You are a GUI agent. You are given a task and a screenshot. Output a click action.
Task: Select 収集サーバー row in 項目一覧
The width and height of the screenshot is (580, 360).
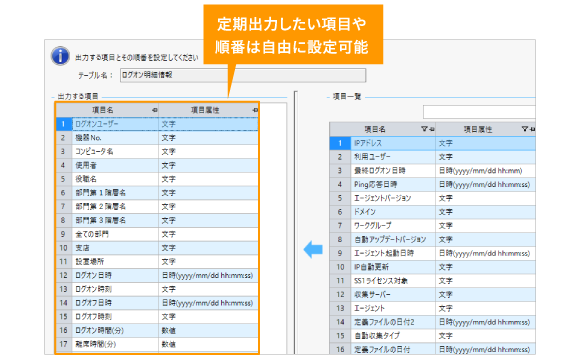[x=432, y=295]
